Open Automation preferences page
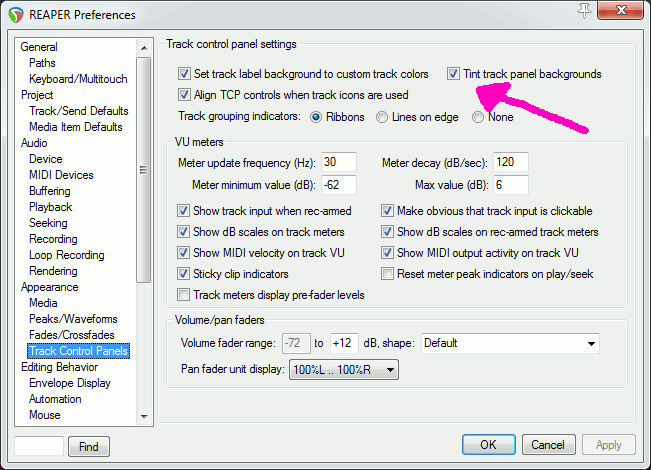This screenshot has height=470, width=651. (x=55, y=399)
